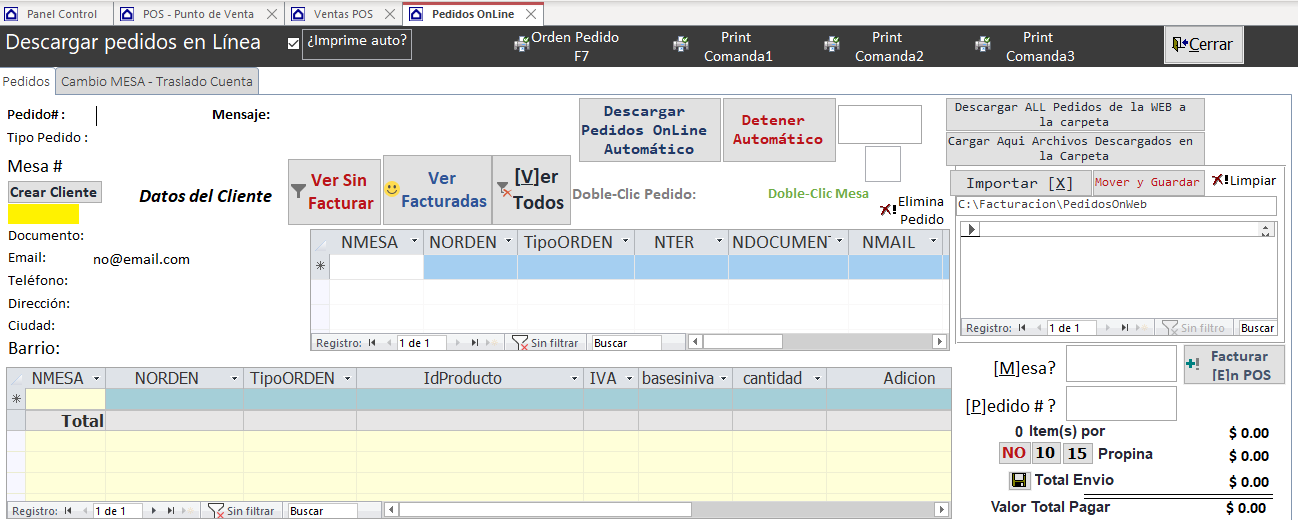
Task: Click the Print Comanda2 printer icon
Action: coord(831,45)
